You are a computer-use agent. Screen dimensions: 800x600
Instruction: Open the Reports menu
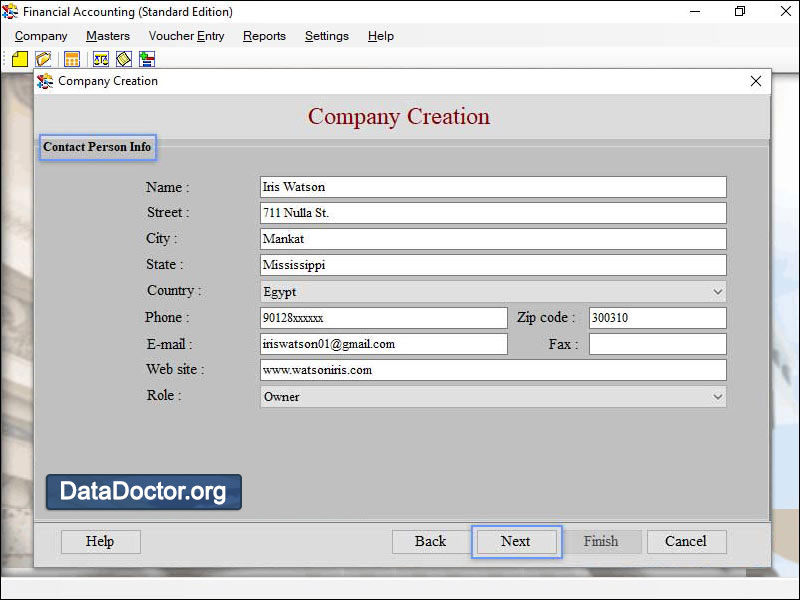(x=264, y=36)
